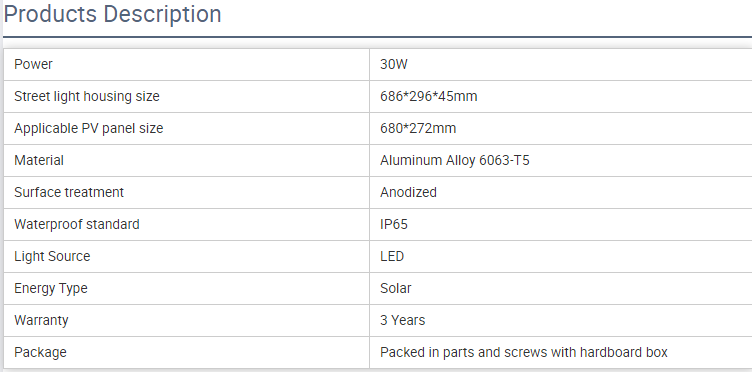Click the Anodized value cell
This screenshot has height=372, width=752.
[561, 192]
